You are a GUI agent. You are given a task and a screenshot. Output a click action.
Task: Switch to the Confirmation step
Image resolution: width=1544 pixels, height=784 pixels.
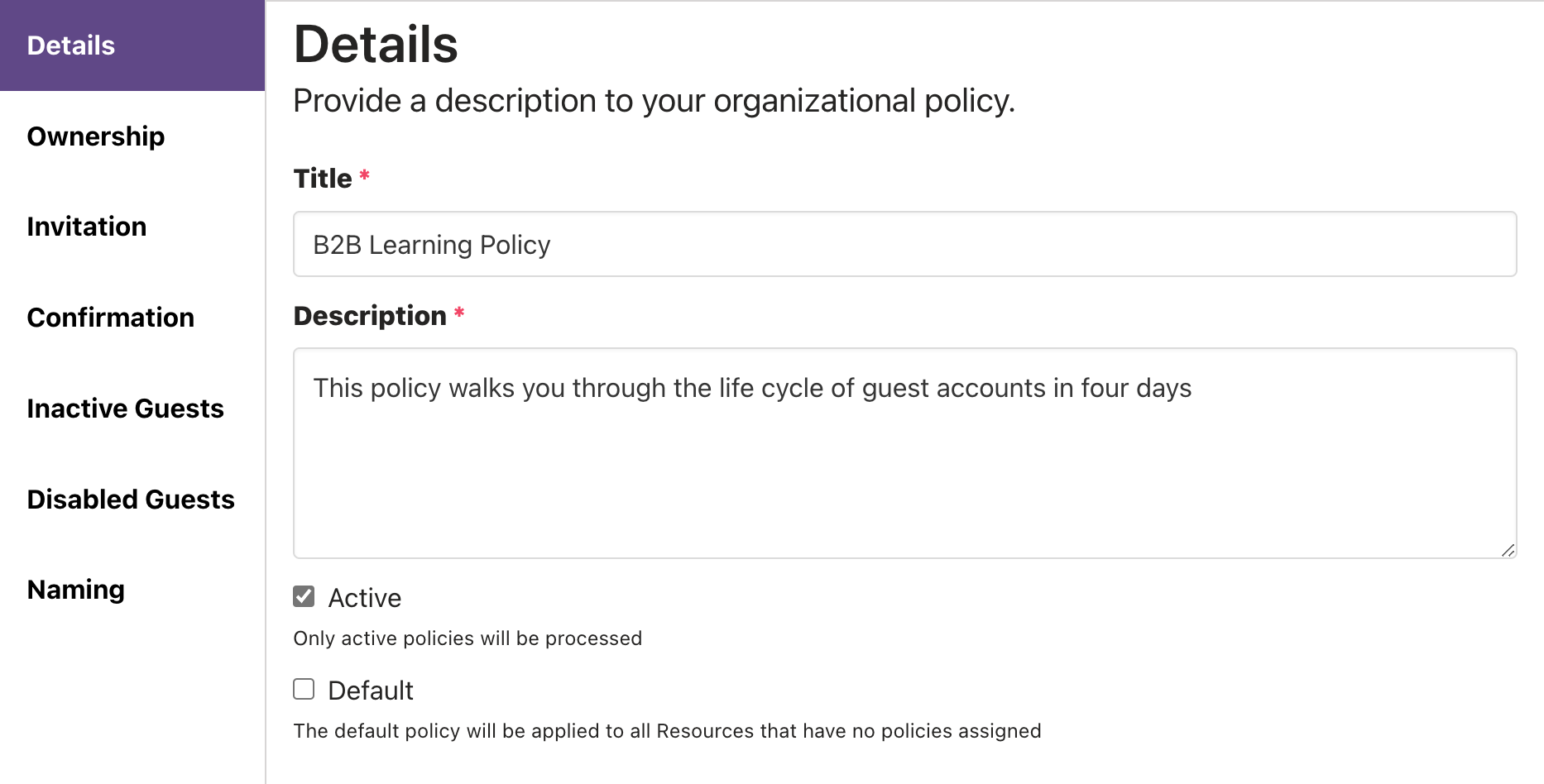coord(111,317)
